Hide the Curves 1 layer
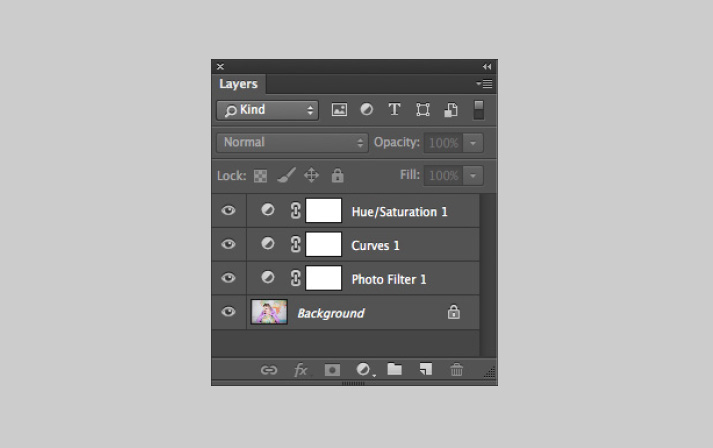713x448 pixels. [x=228, y=244]
